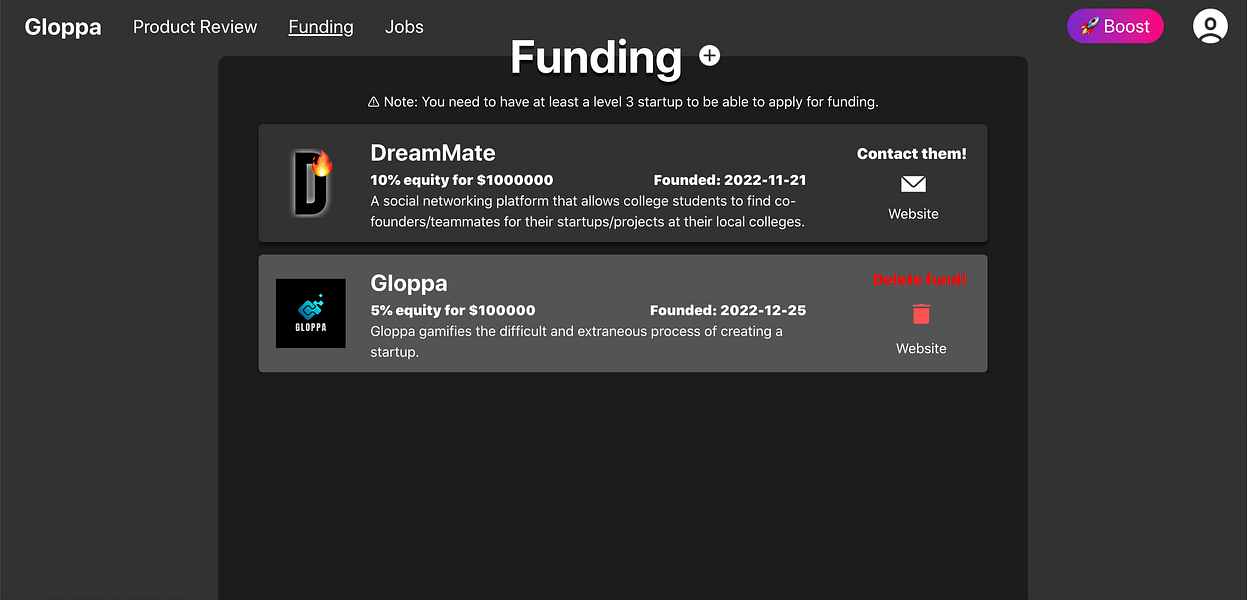The height and width of the screenshot is (600, 1247).
Task: Click the envelope icon to contact DreamMate
Action: [913, 184]
